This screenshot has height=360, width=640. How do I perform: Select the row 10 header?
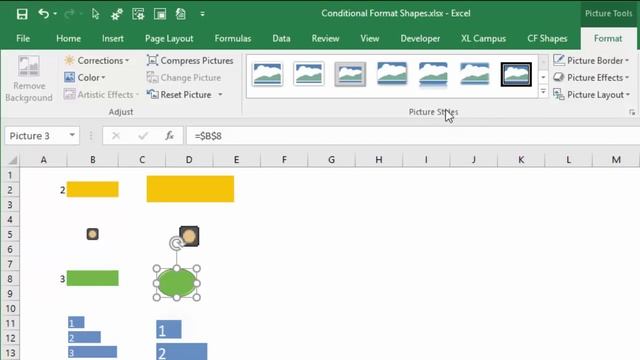10,309
